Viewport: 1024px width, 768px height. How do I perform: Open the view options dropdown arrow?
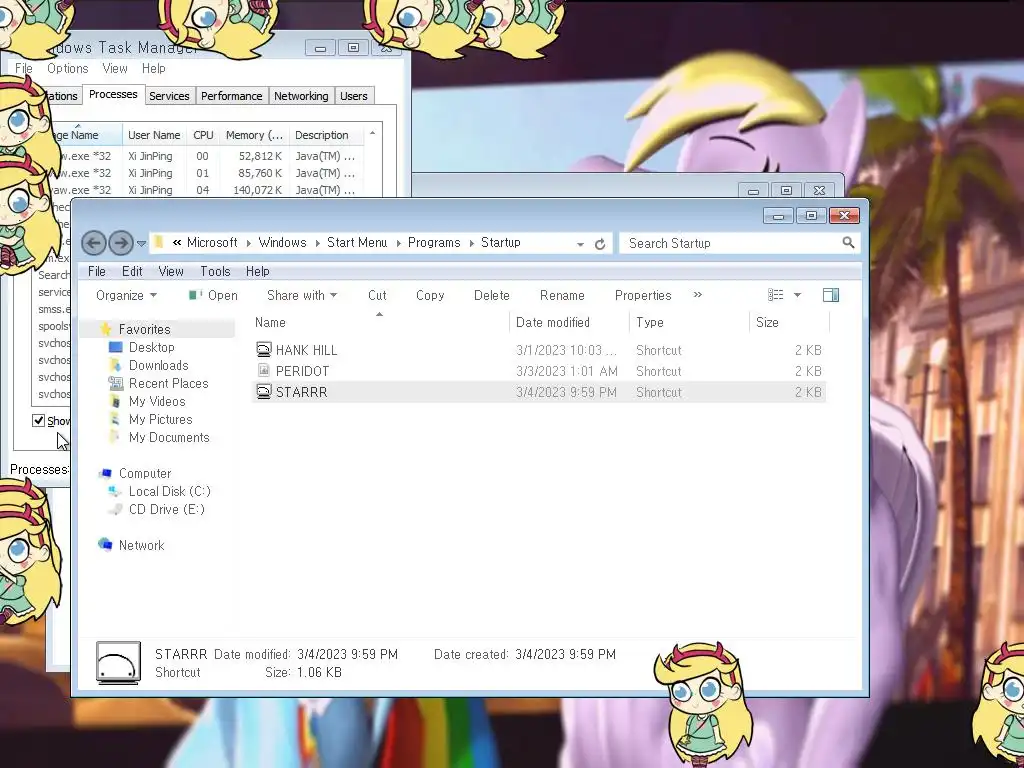pos(797,295)
